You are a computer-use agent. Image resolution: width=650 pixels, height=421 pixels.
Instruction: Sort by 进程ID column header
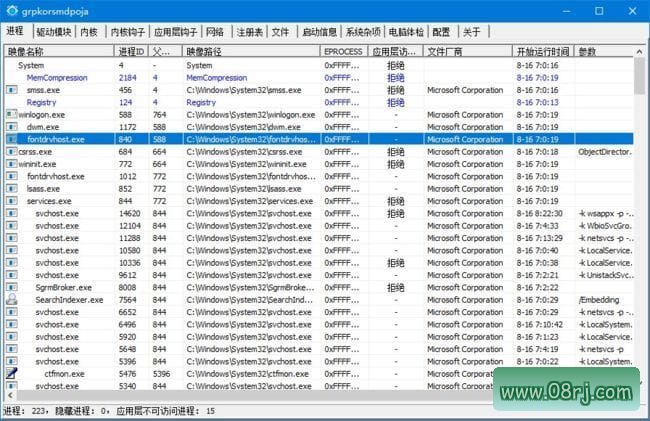click(131, 51)
